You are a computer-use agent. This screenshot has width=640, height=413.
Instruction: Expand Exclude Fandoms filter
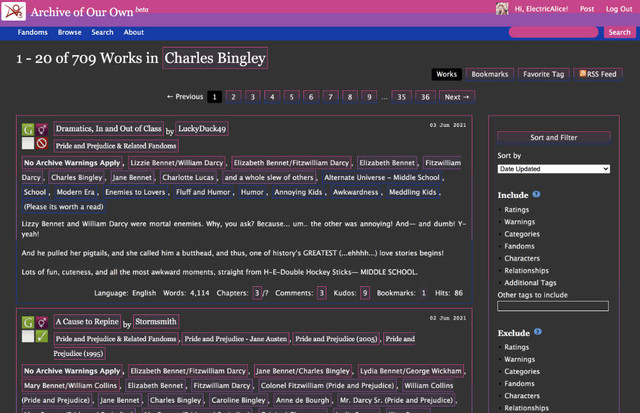pos(519,384)
